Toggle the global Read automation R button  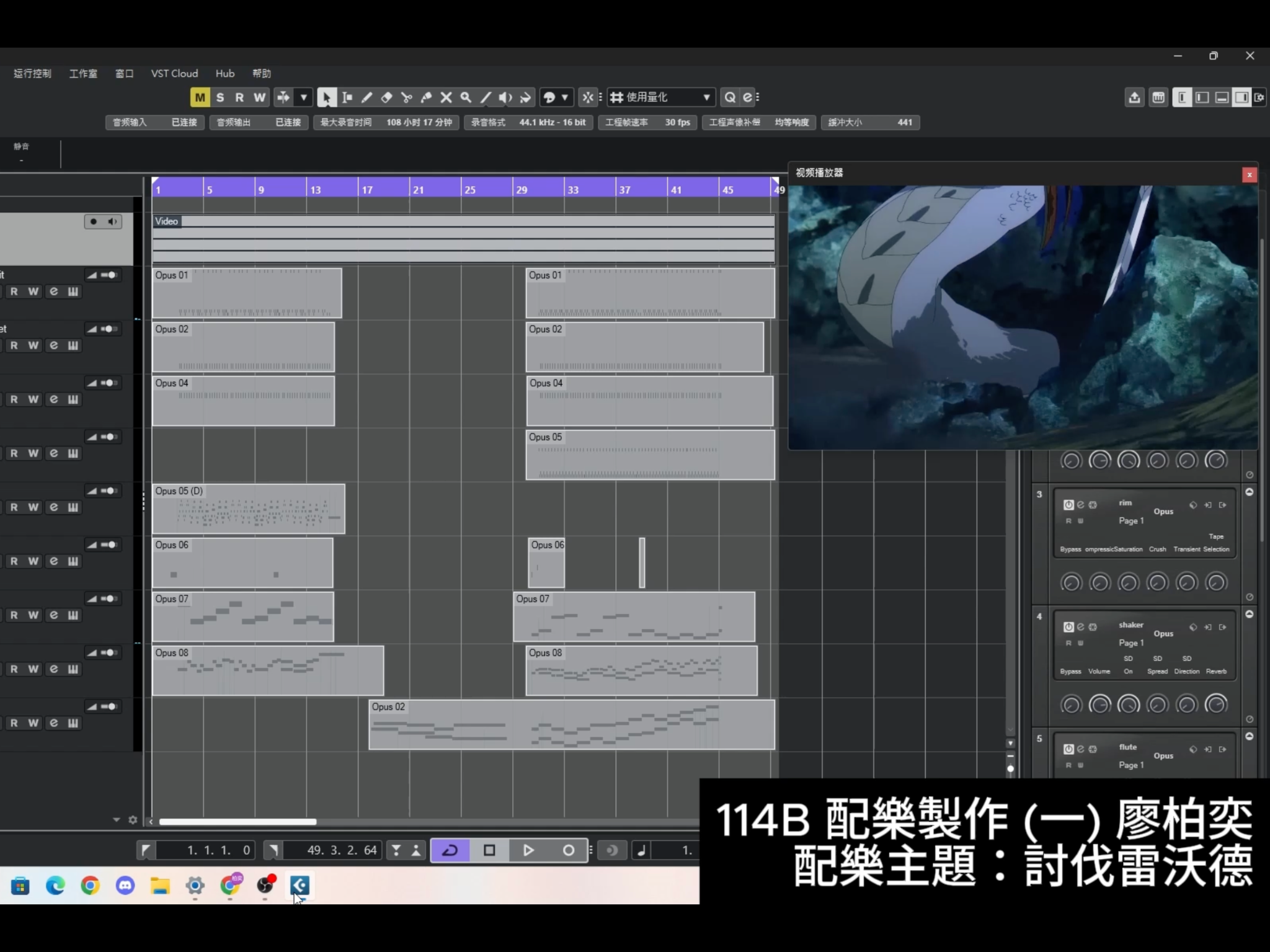(x=239, y=97)
